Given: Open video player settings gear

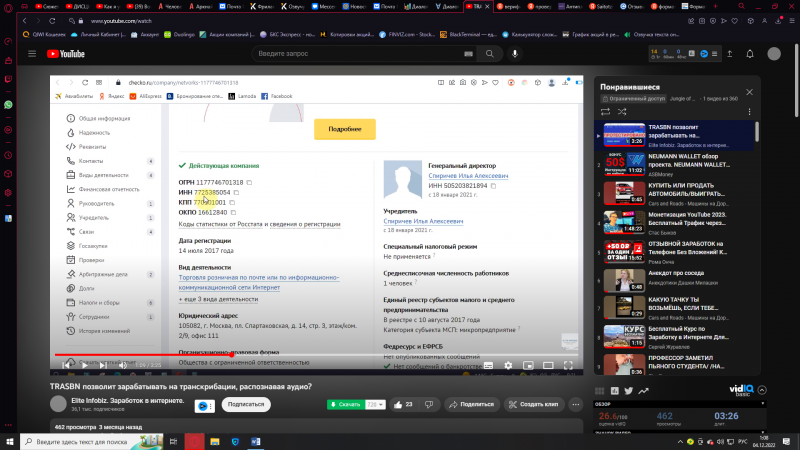Looking at the screenshot, I should point(508,365).
